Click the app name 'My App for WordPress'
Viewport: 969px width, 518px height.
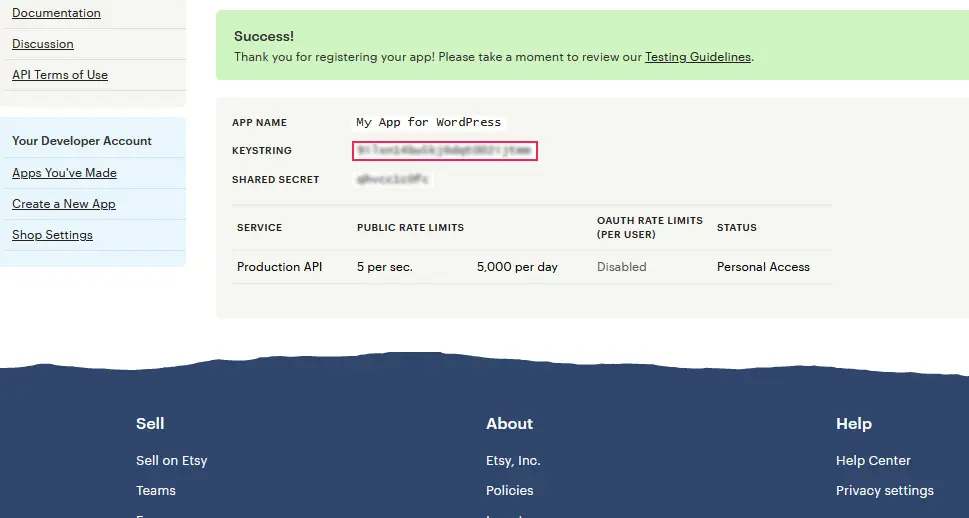[429, 122]
